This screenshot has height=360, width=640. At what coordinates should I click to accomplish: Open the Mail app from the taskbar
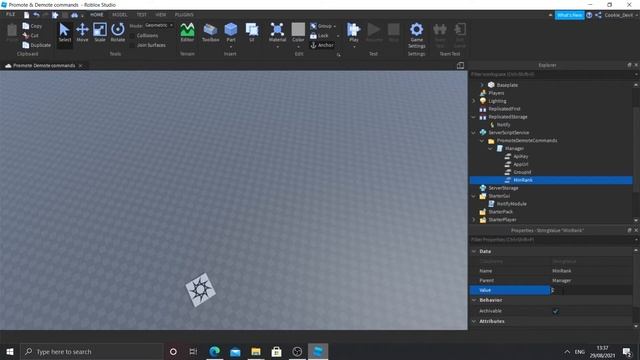pos(235,351)
